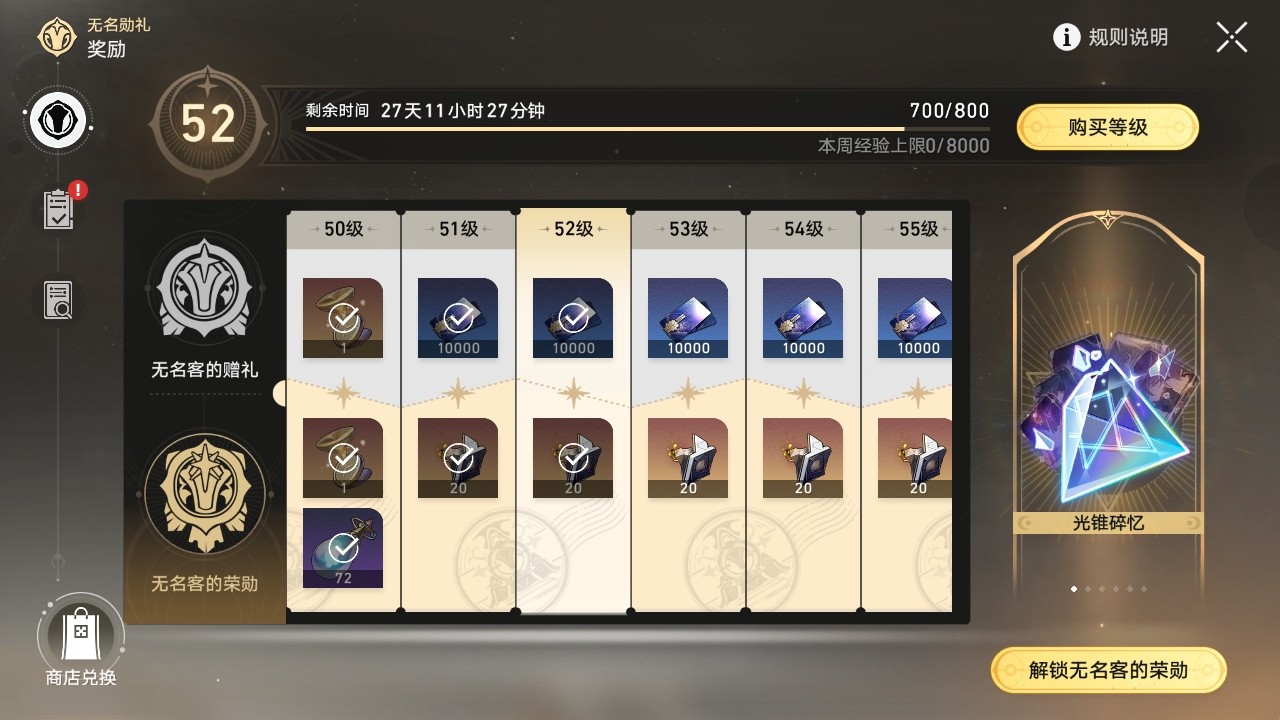Image resolution: width=1280 pixels, height=720 pixels.
Task: Open the rewards tab icon in sidebar
Action: [59, 122]
